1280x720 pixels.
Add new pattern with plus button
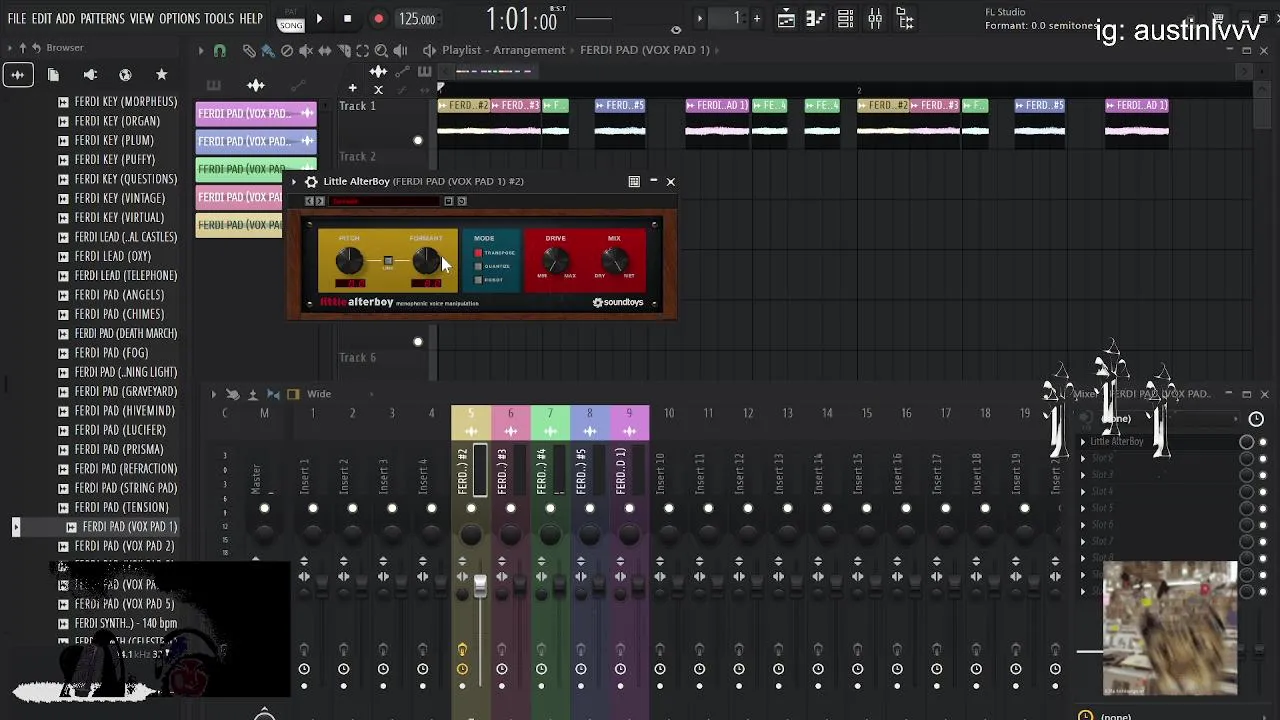tap(757, 18)
